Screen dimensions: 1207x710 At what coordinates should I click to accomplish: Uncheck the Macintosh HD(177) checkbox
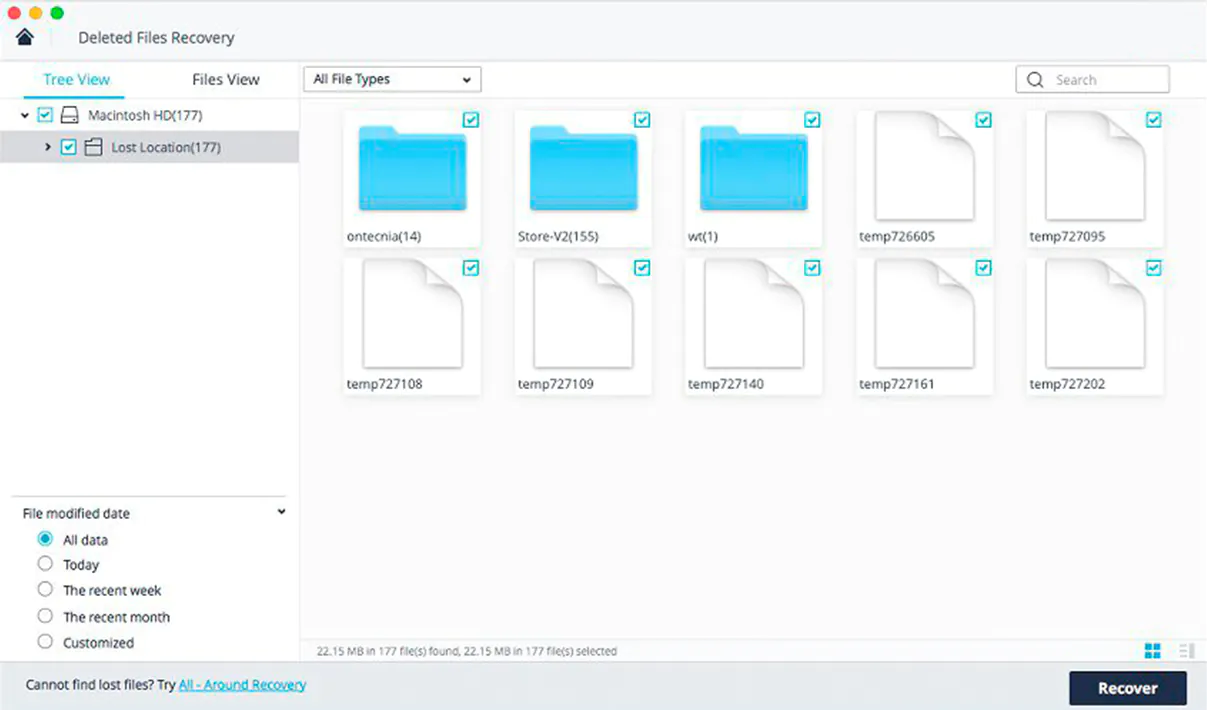[45, 114]
